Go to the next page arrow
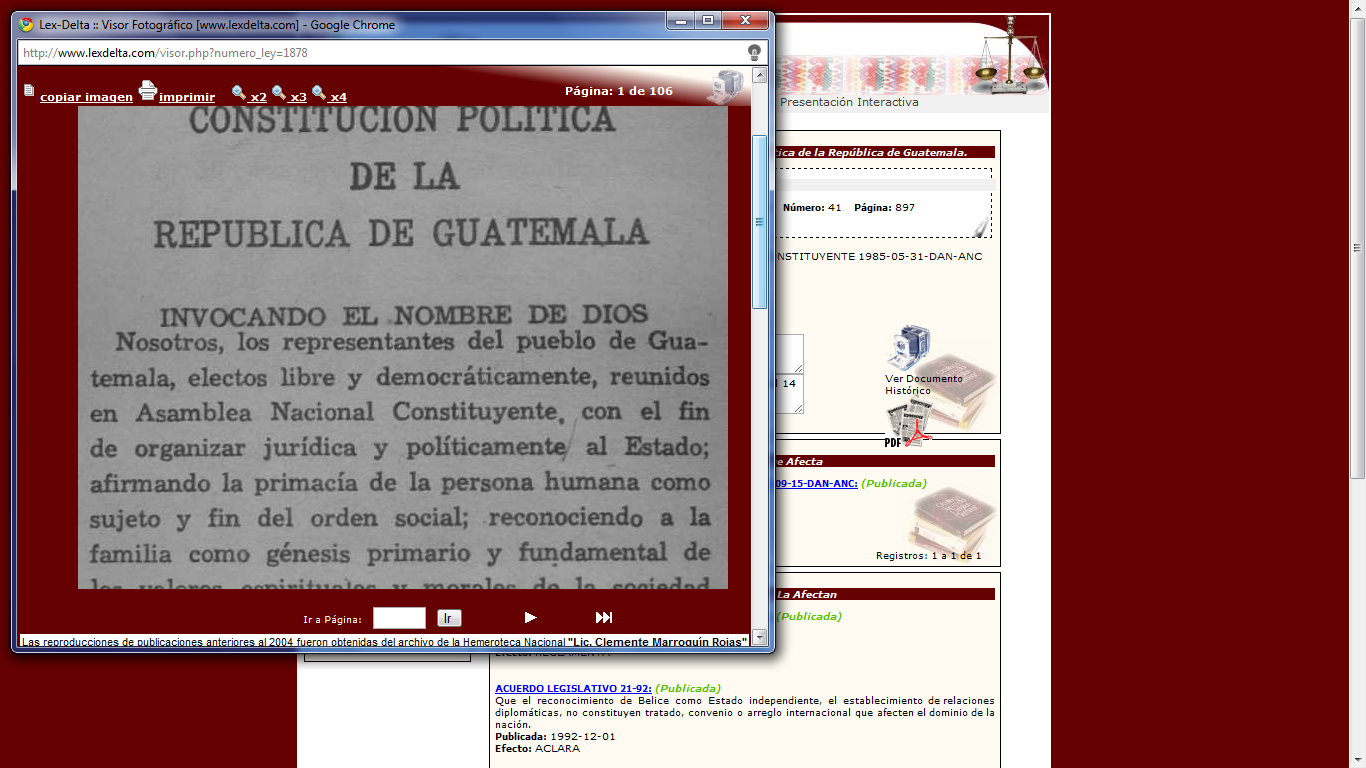The image size is (1366, 768). tap(531, 618)
